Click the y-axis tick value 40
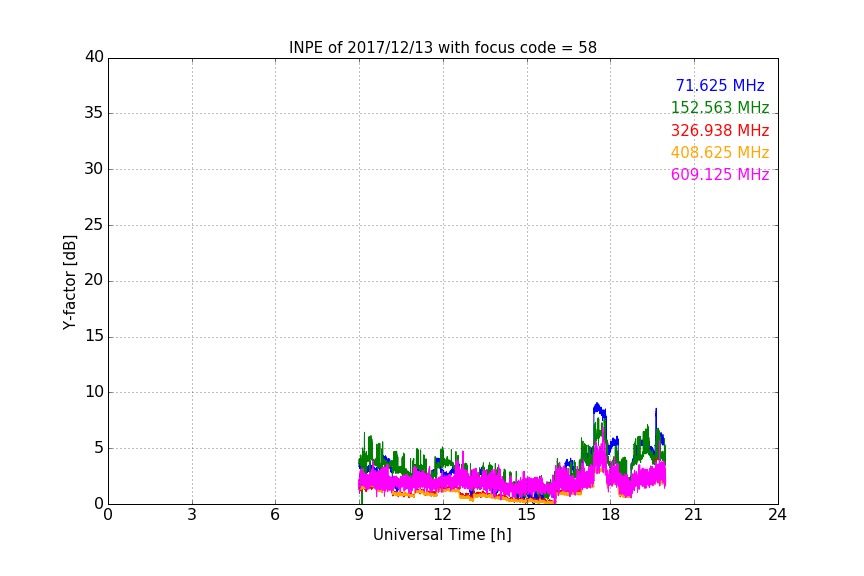 pos(94,57)
